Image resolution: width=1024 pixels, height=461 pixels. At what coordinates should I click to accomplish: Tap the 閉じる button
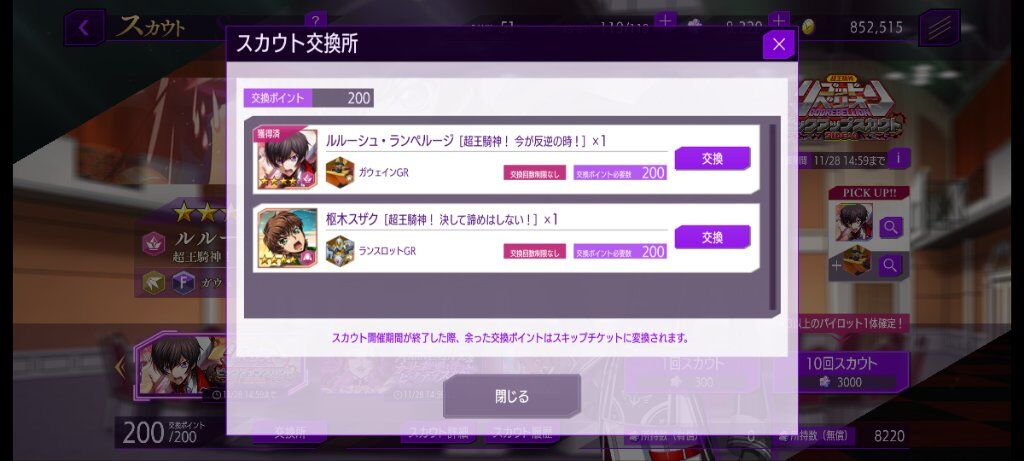tap(511, 396)
